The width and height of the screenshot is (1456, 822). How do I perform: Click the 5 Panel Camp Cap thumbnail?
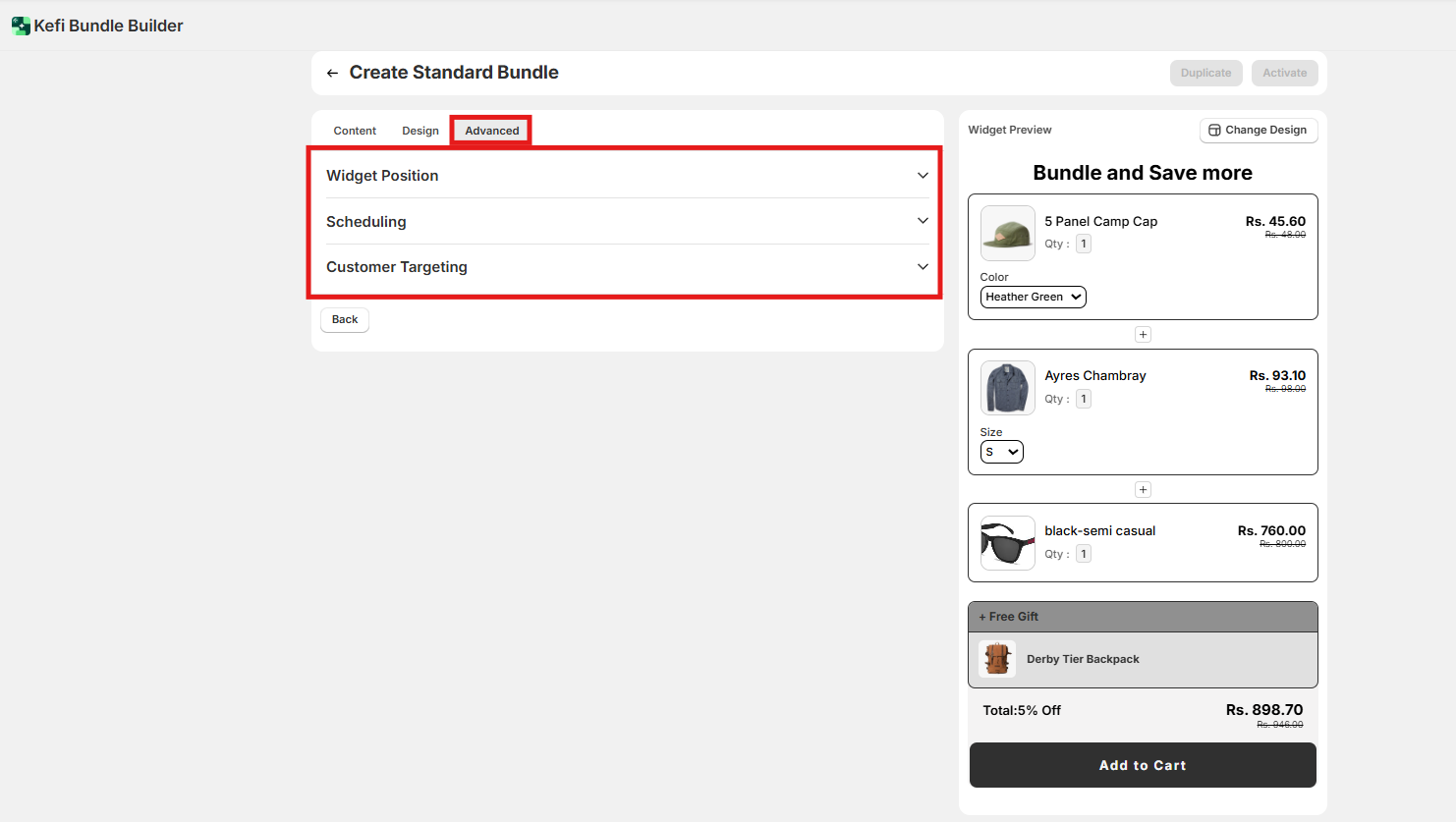coord(1007,233)
